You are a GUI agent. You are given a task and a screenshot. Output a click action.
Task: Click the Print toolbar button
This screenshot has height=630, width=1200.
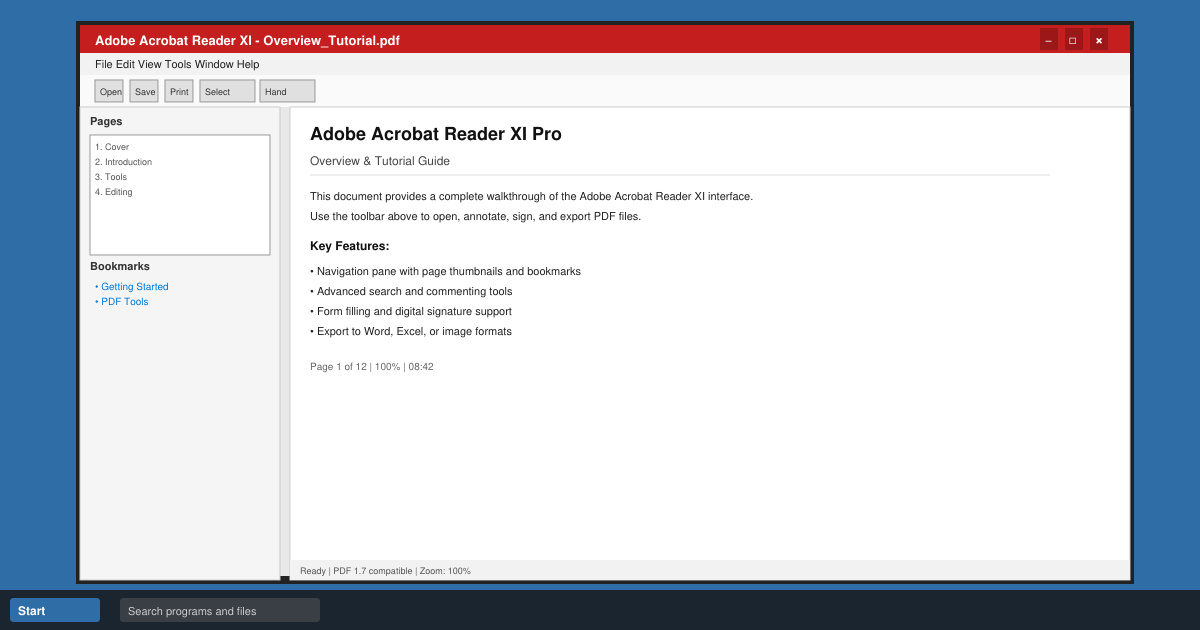coord(179,91)
